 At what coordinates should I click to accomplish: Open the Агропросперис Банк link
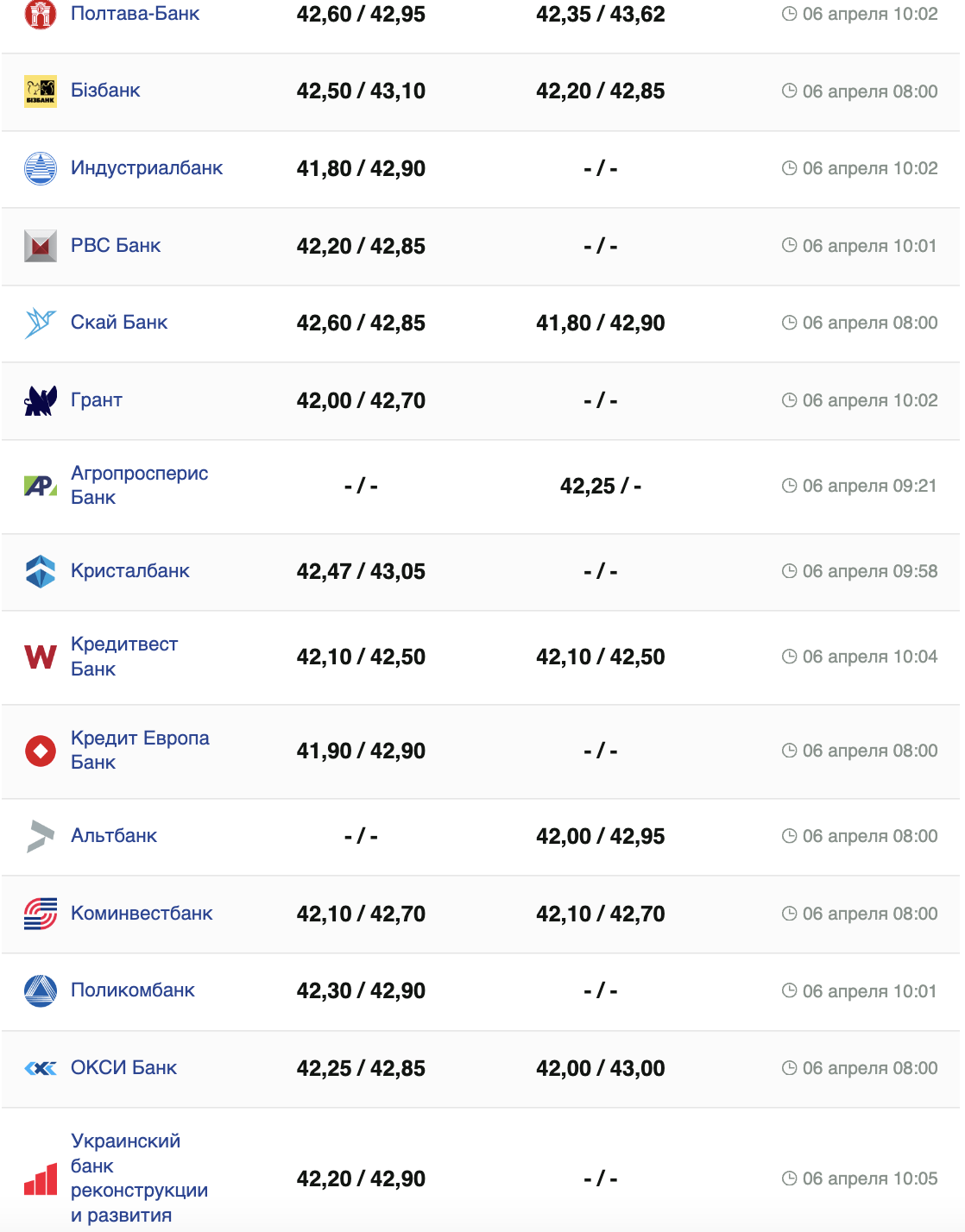(139, 485)
